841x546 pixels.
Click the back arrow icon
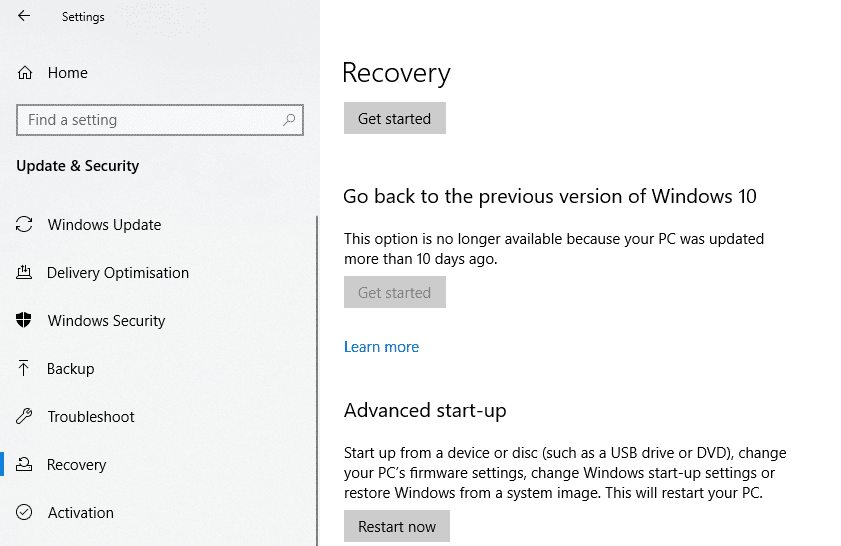coord(24,16)
